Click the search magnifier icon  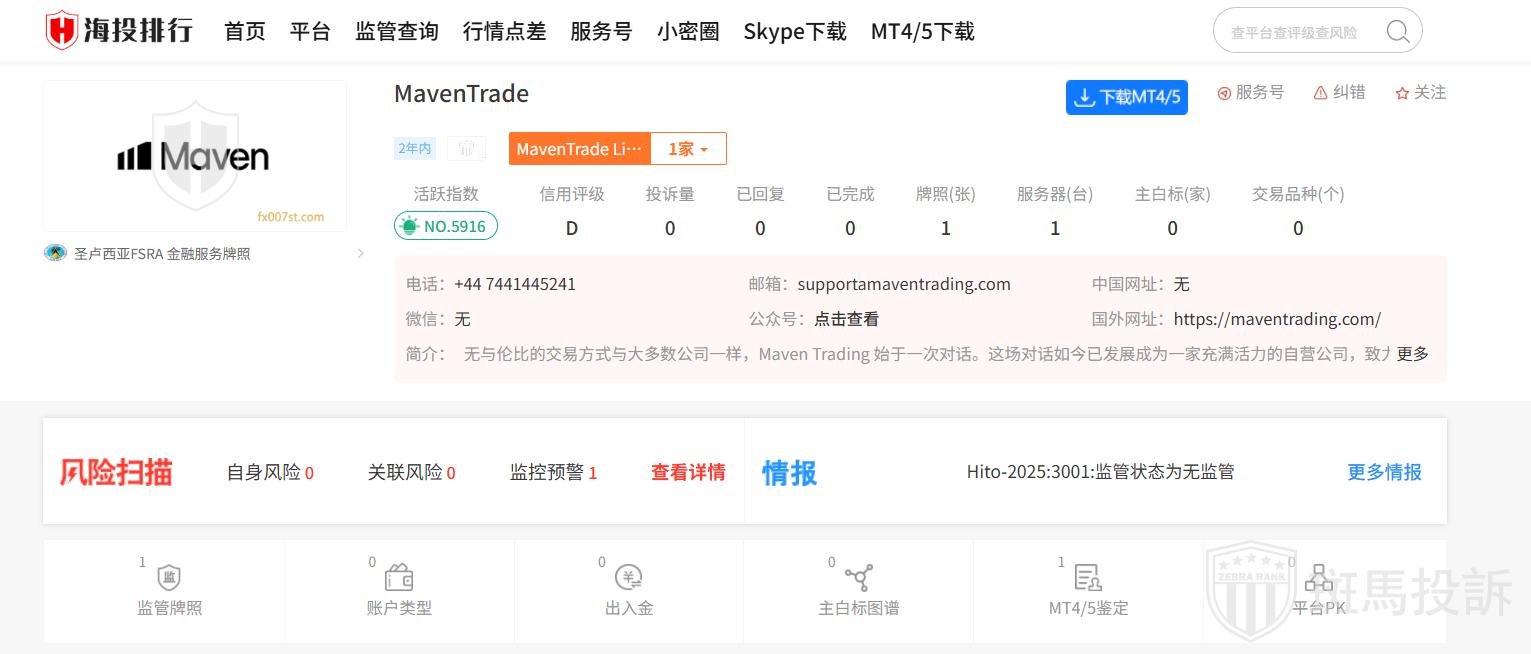coord(1397,32)
